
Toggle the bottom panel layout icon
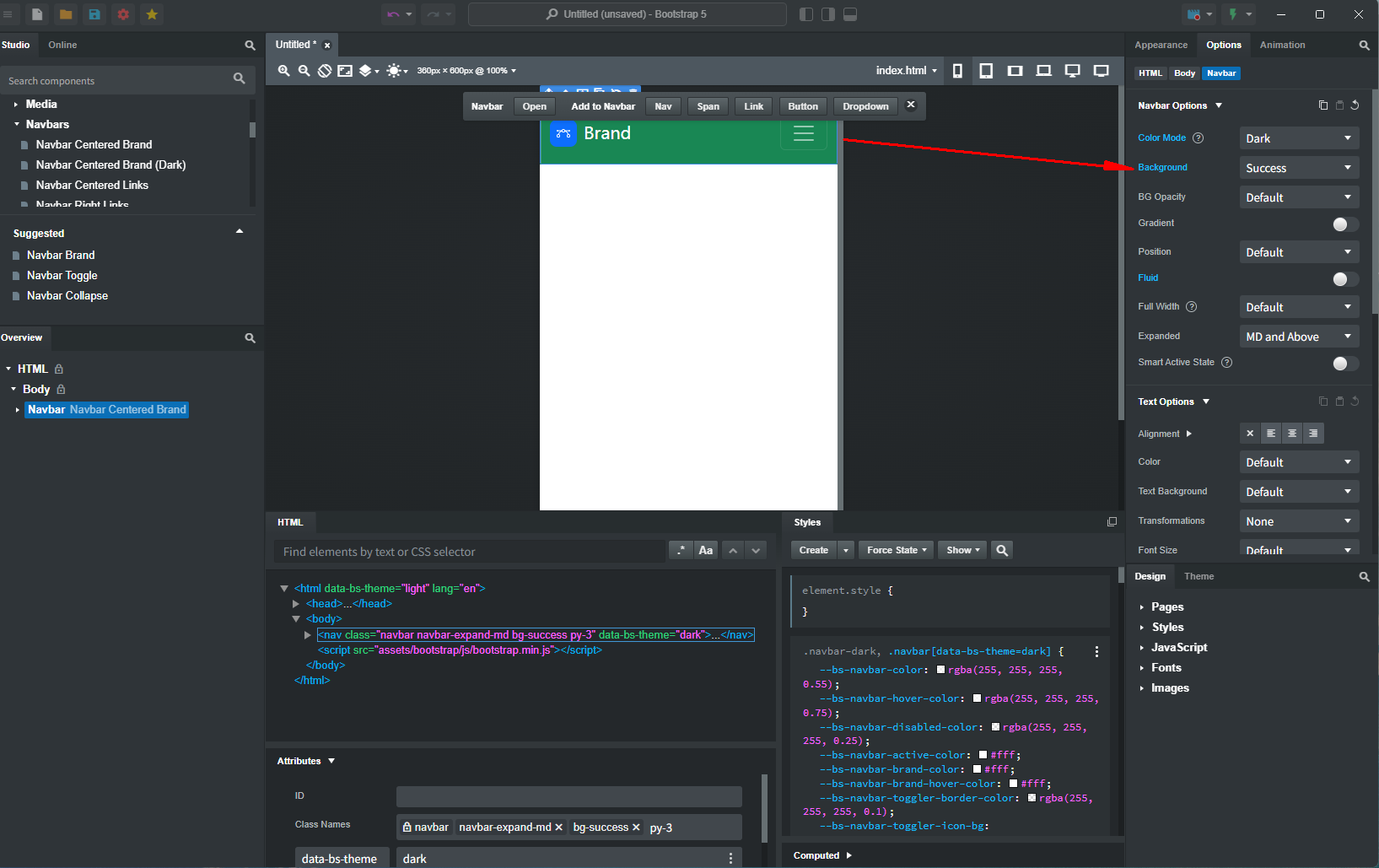(x=850, y=14)
